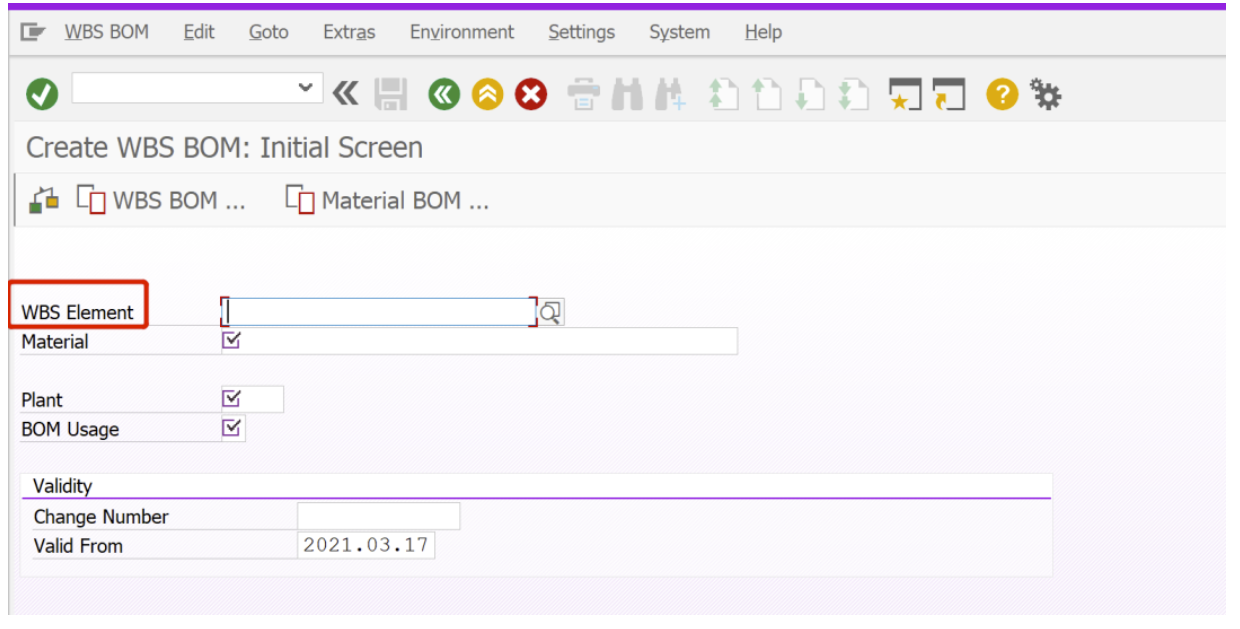Open Find using the binoculars icon
1240x629 pixels.
point(625,93)
